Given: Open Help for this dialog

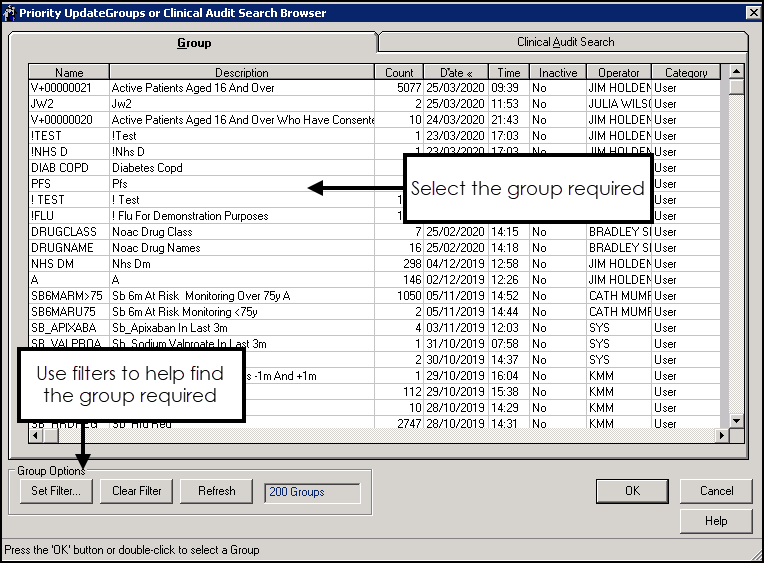Looking at the screenshot, I should click(x=716, y=521).
